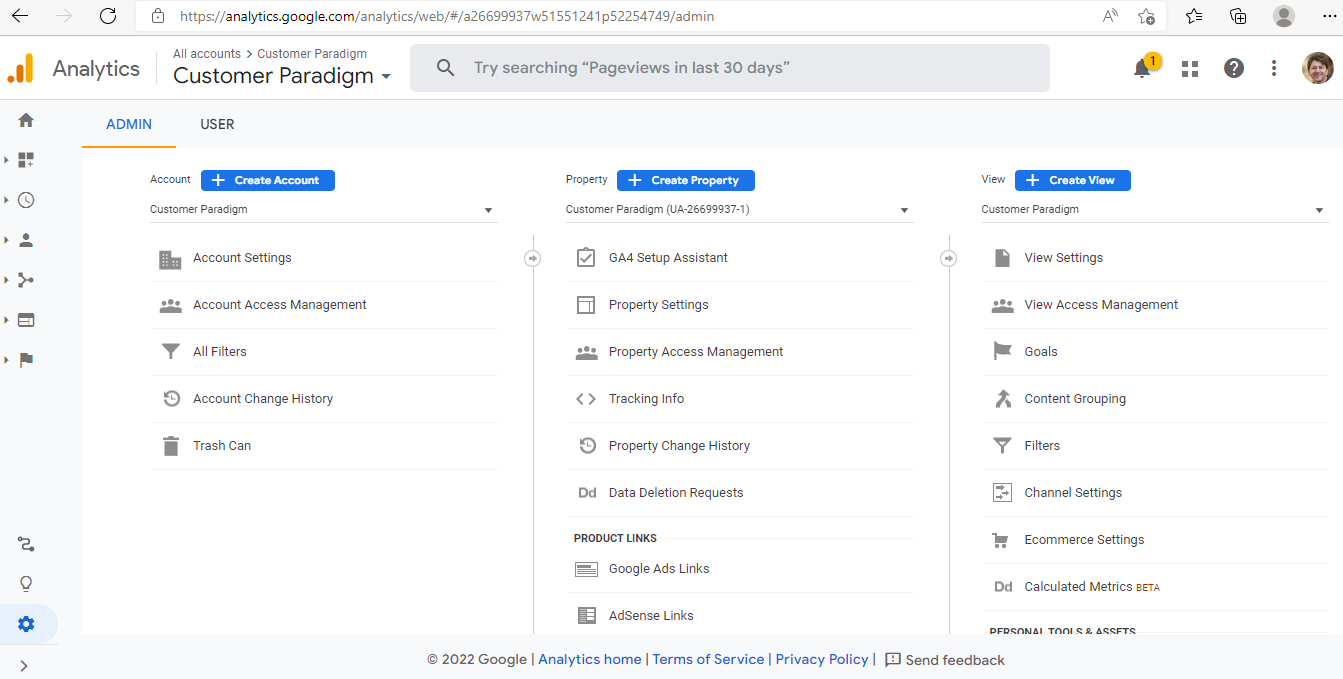Switch to the USER tab
This screenshot has height=679, width=1343.
[x=217, y=125]
